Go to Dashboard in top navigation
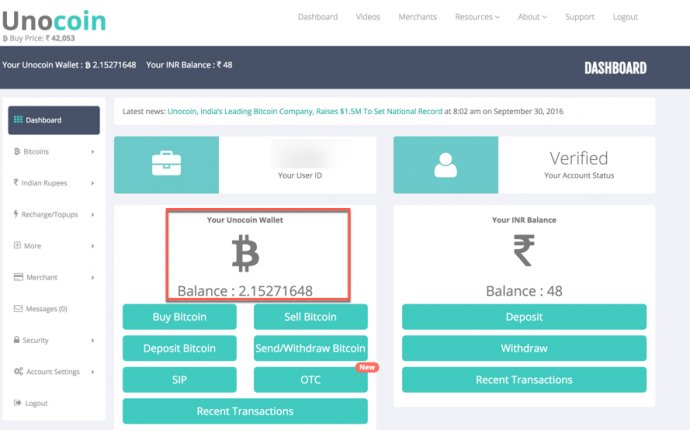This screenshot has height=430, width=690. (x=318, y=17)
